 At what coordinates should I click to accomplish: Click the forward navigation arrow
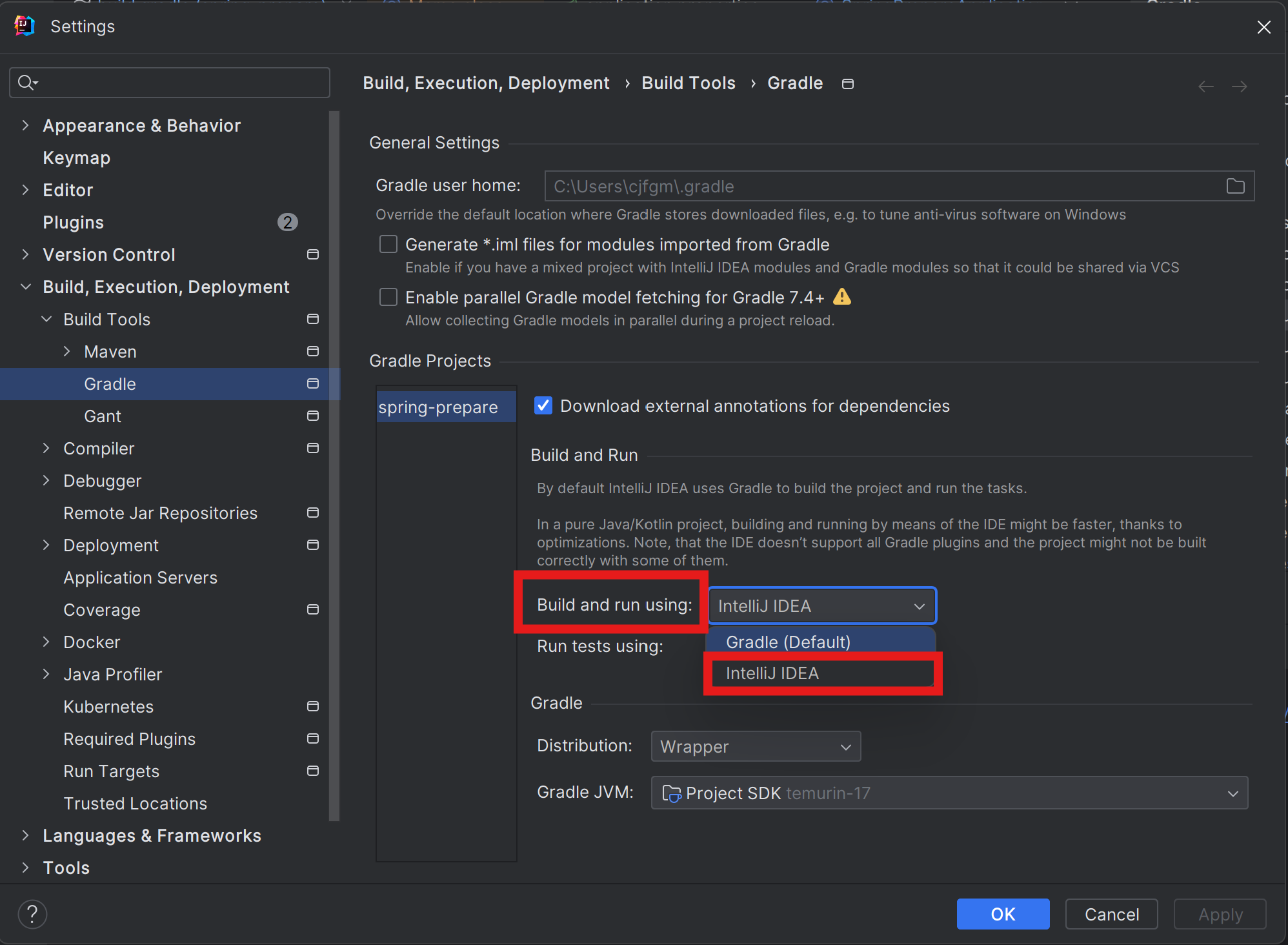click(x=1239, y=86)
